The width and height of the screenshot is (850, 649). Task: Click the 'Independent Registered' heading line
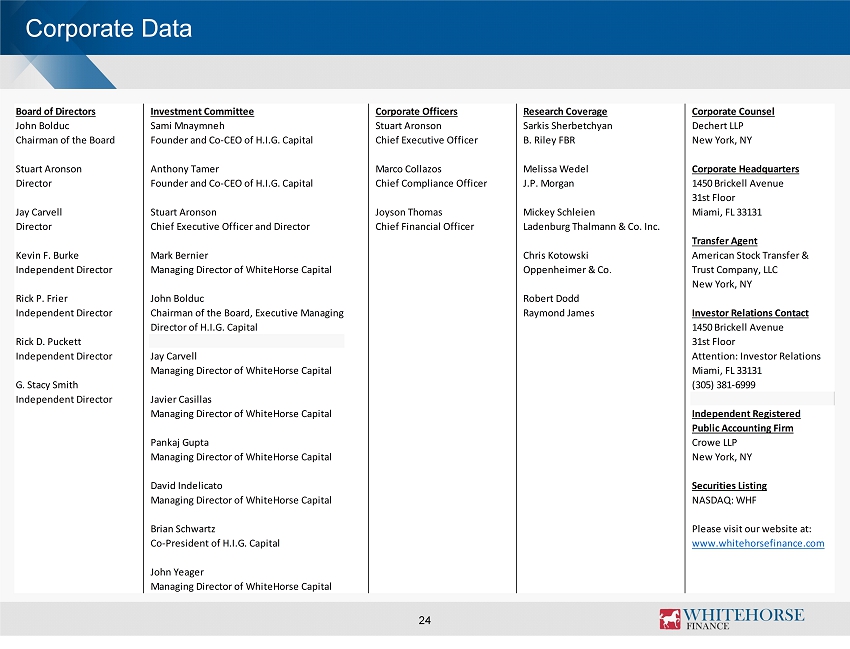click(746, 414)
